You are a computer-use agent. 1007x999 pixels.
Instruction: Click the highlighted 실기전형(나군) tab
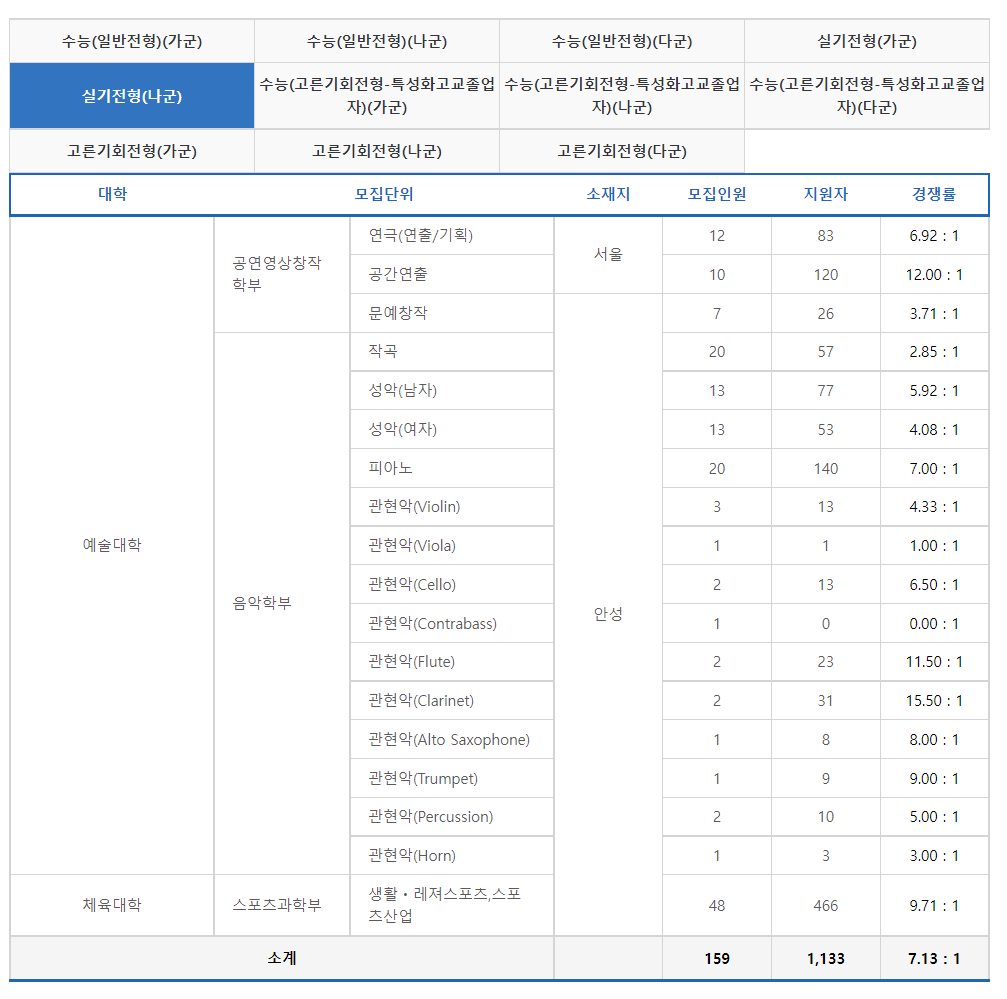pyautogui.click(x=130, y=95)
